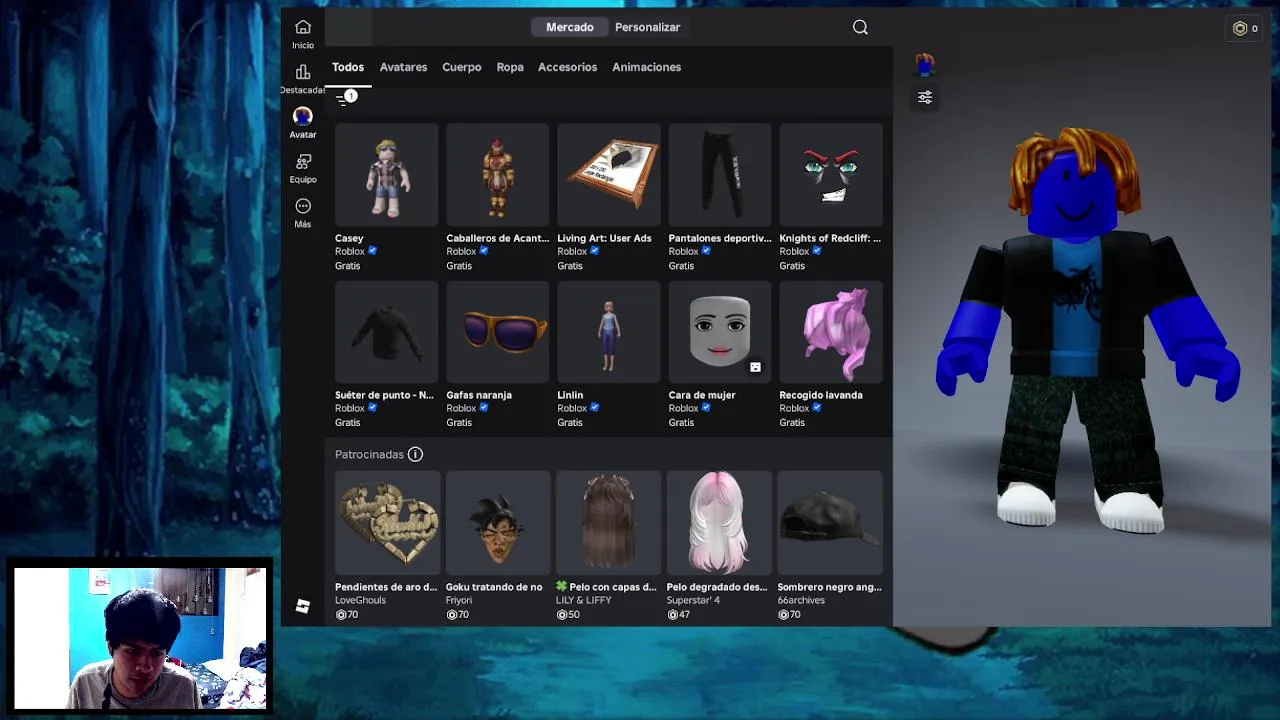Click avatar thumbnail icon above sliders
Image resolution: width=1280 pixels, height=720 pixels.
pos(925,66)
